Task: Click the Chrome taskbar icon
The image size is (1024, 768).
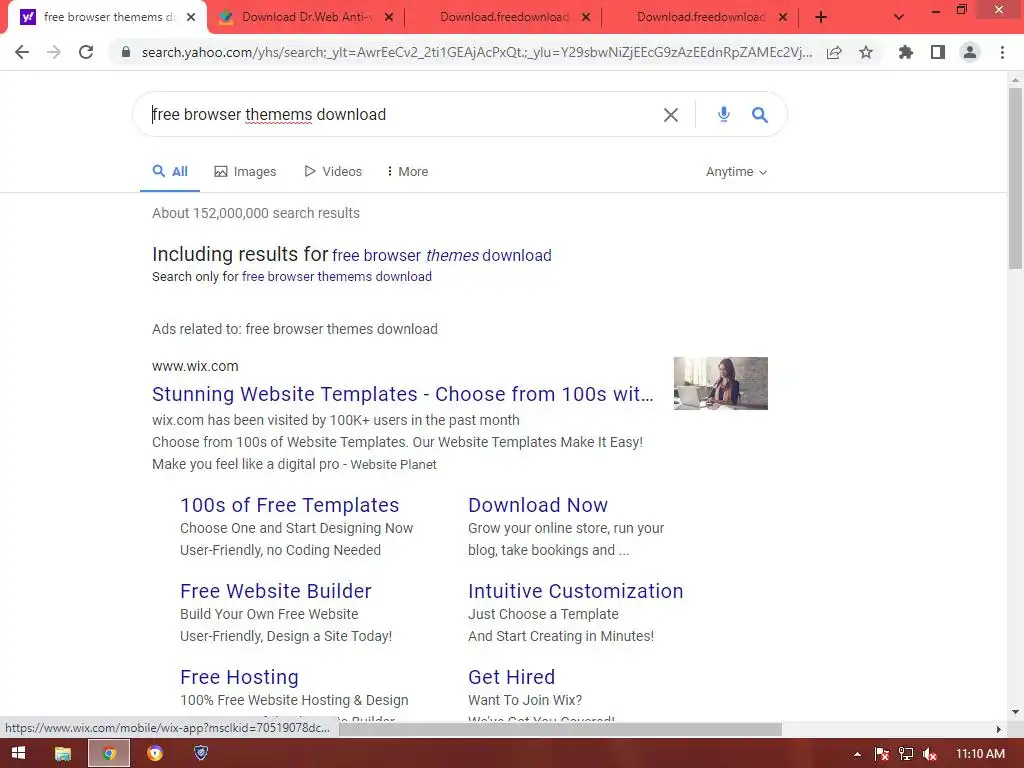Action: 109,753
